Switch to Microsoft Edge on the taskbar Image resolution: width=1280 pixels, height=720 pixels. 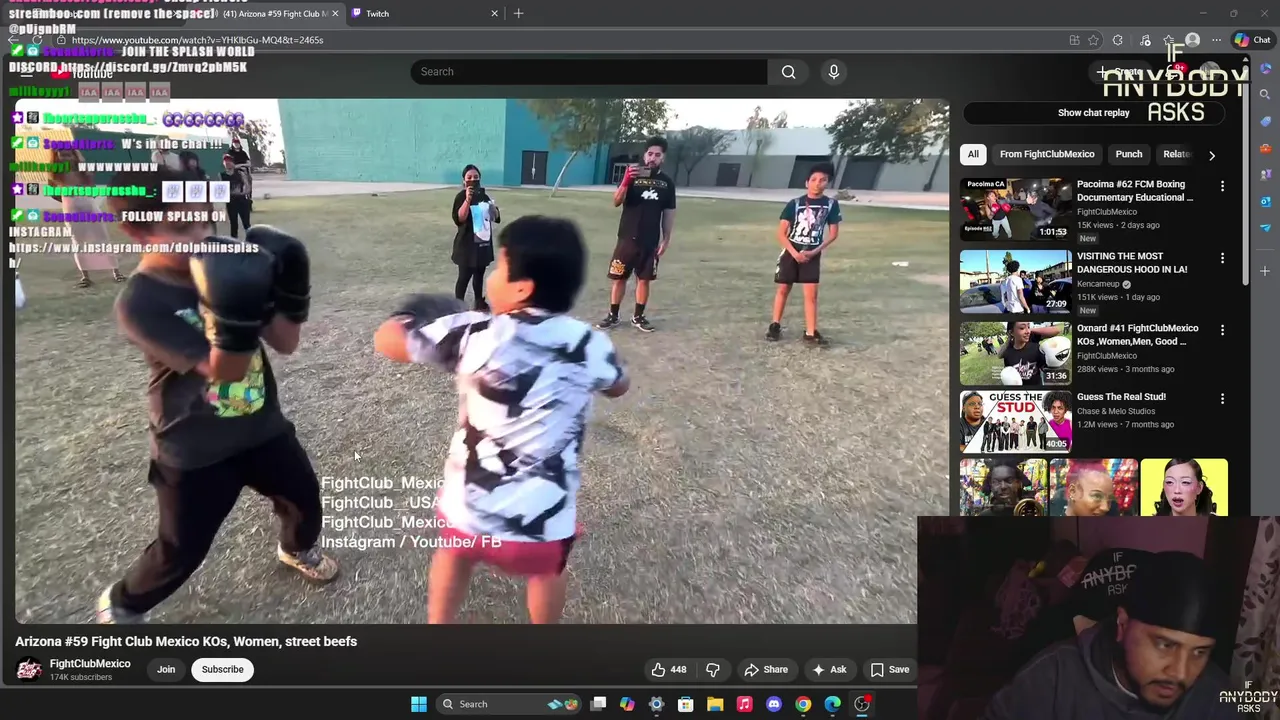[x=832, y=704]
